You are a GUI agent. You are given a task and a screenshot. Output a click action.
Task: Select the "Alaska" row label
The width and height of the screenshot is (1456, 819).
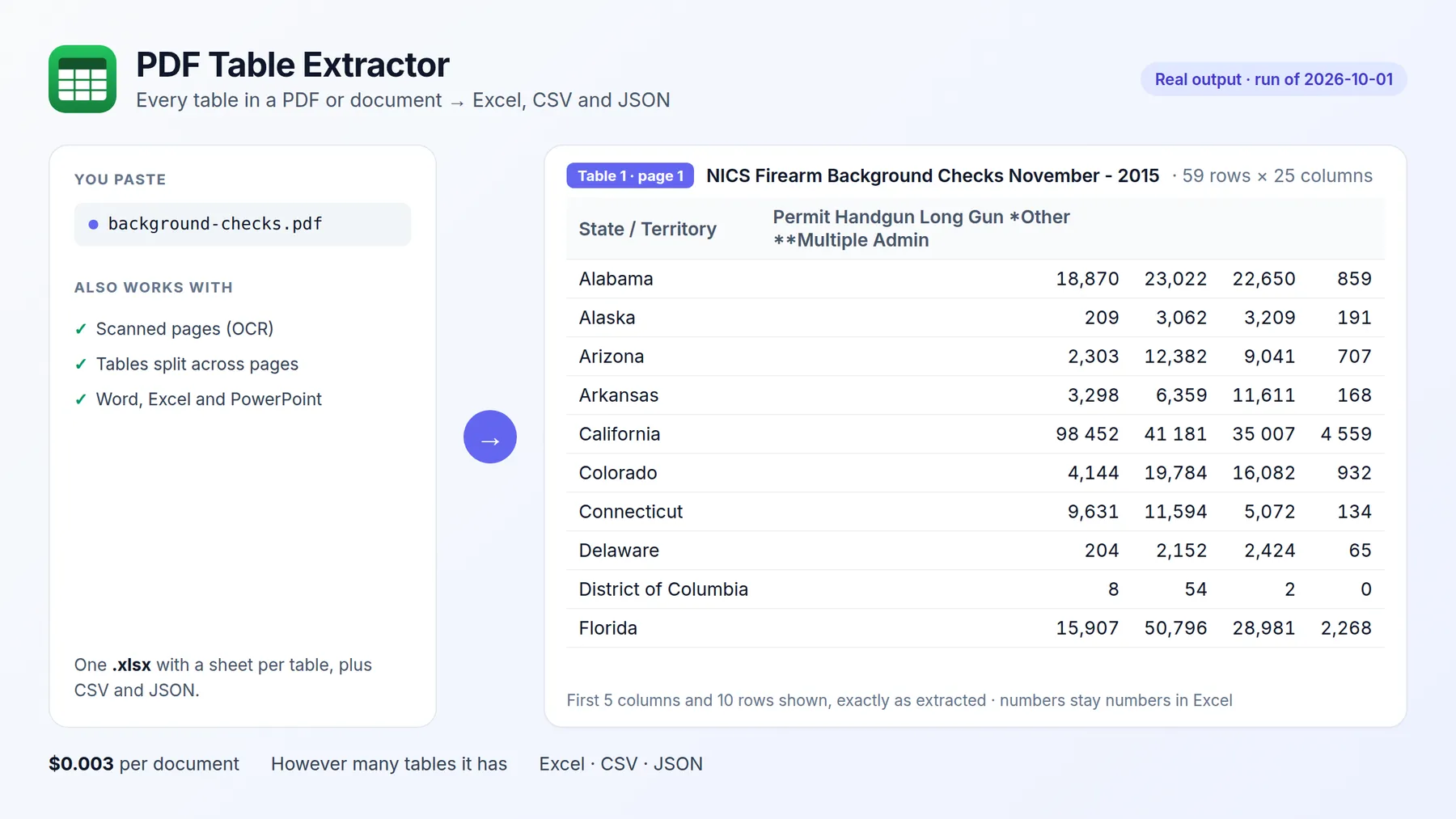point(607,318)
